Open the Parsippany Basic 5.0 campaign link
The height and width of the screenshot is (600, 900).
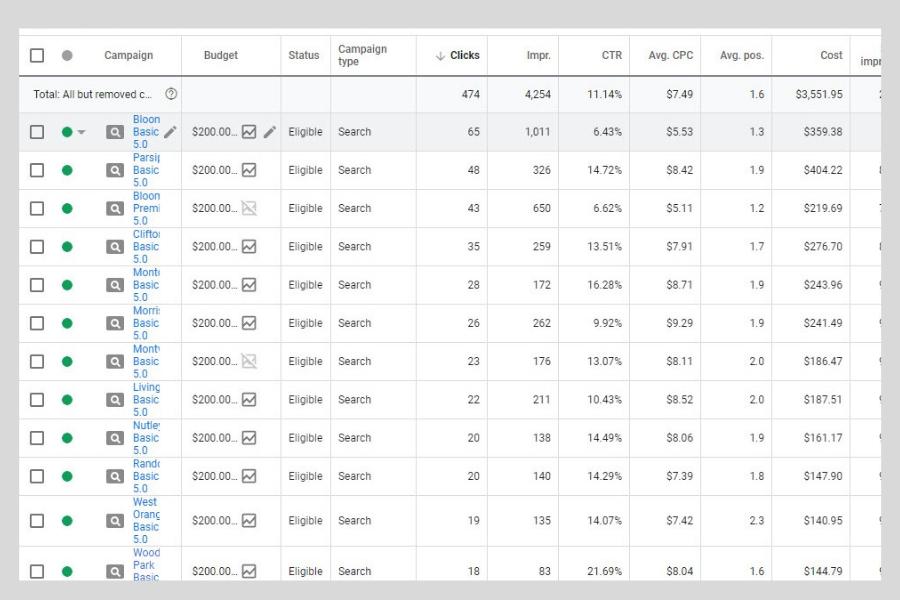tap(146, 169)
